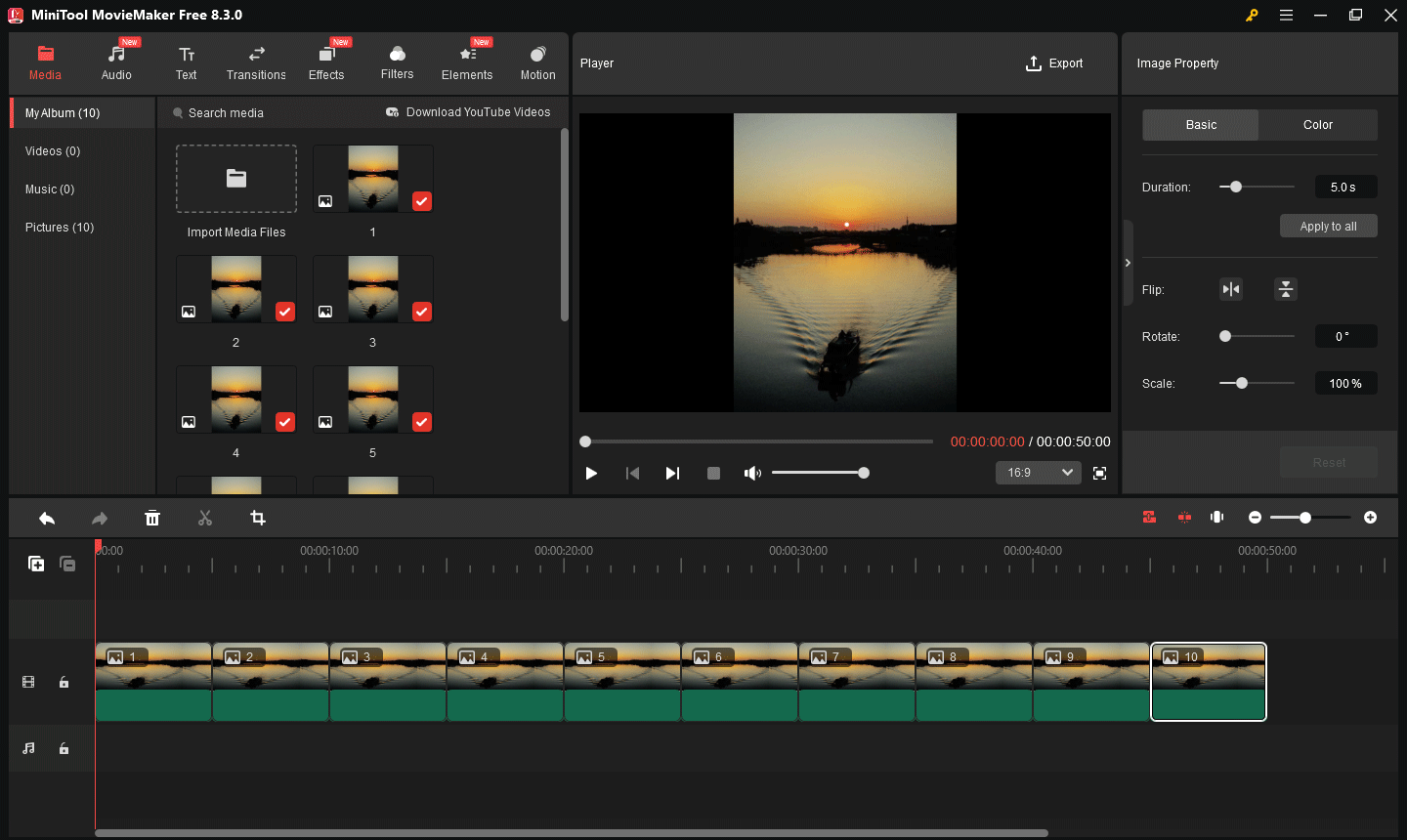Click the remove track icon
Viewport: 1407px width, 840px height.
[67, 564]
